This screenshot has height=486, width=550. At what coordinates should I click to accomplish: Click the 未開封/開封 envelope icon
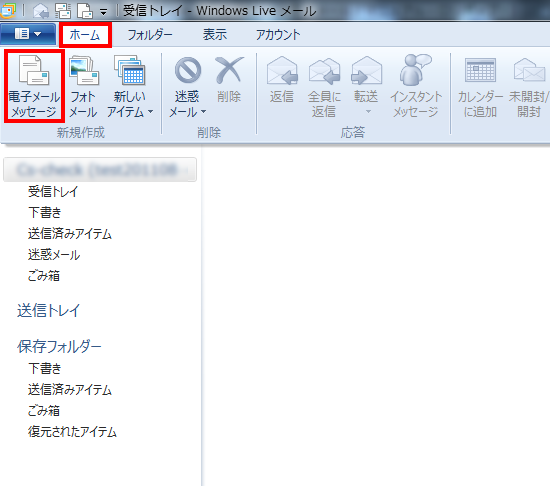coord(529,70)
